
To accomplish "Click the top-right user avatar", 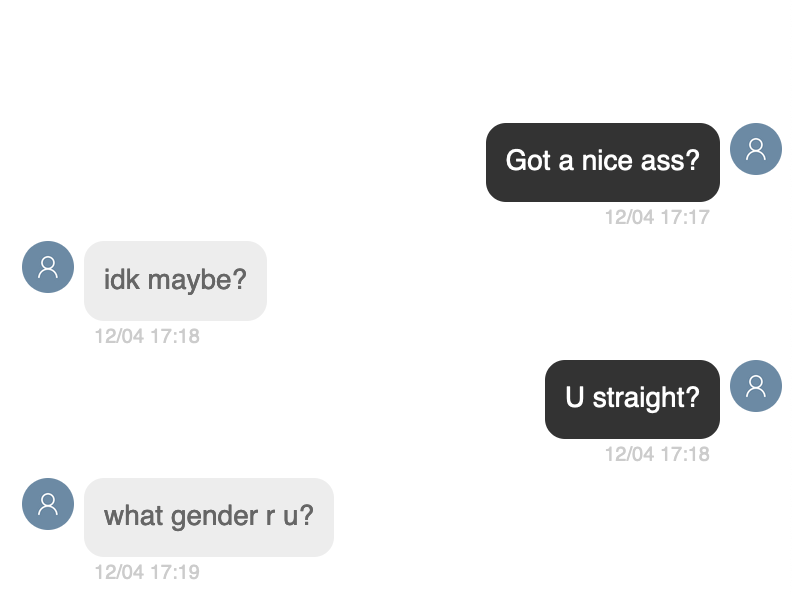I will point(755,149).
